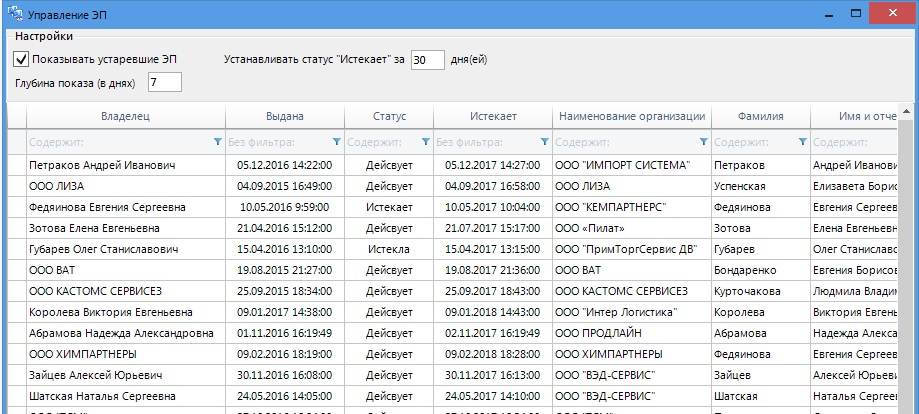Viewport: 919px width, 414px height.
Task: Focus the Истекает days input field
Action: pyautogui.click(x=427, y=59)
